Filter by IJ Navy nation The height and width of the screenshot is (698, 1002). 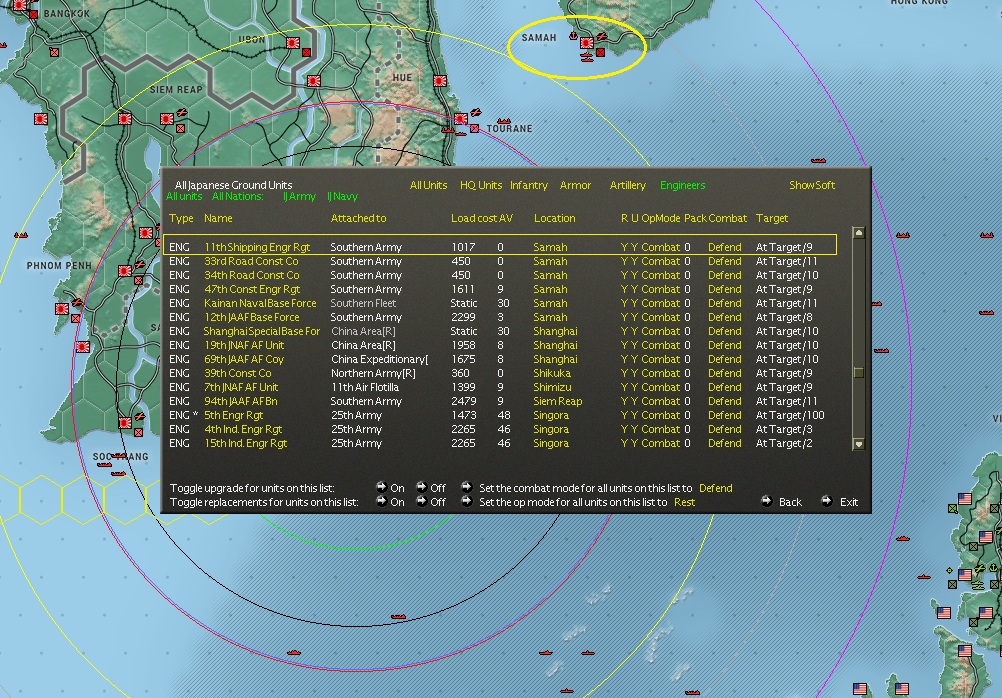pyautogui.click(x=343, y=196)
